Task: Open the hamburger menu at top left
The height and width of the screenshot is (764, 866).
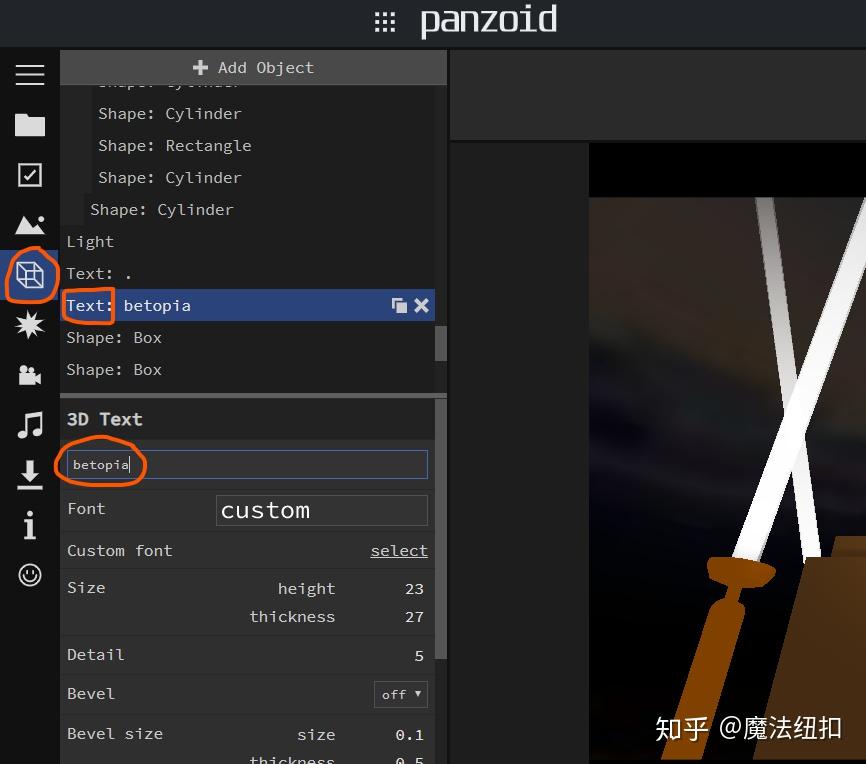Action: click(x=30, y=74)
